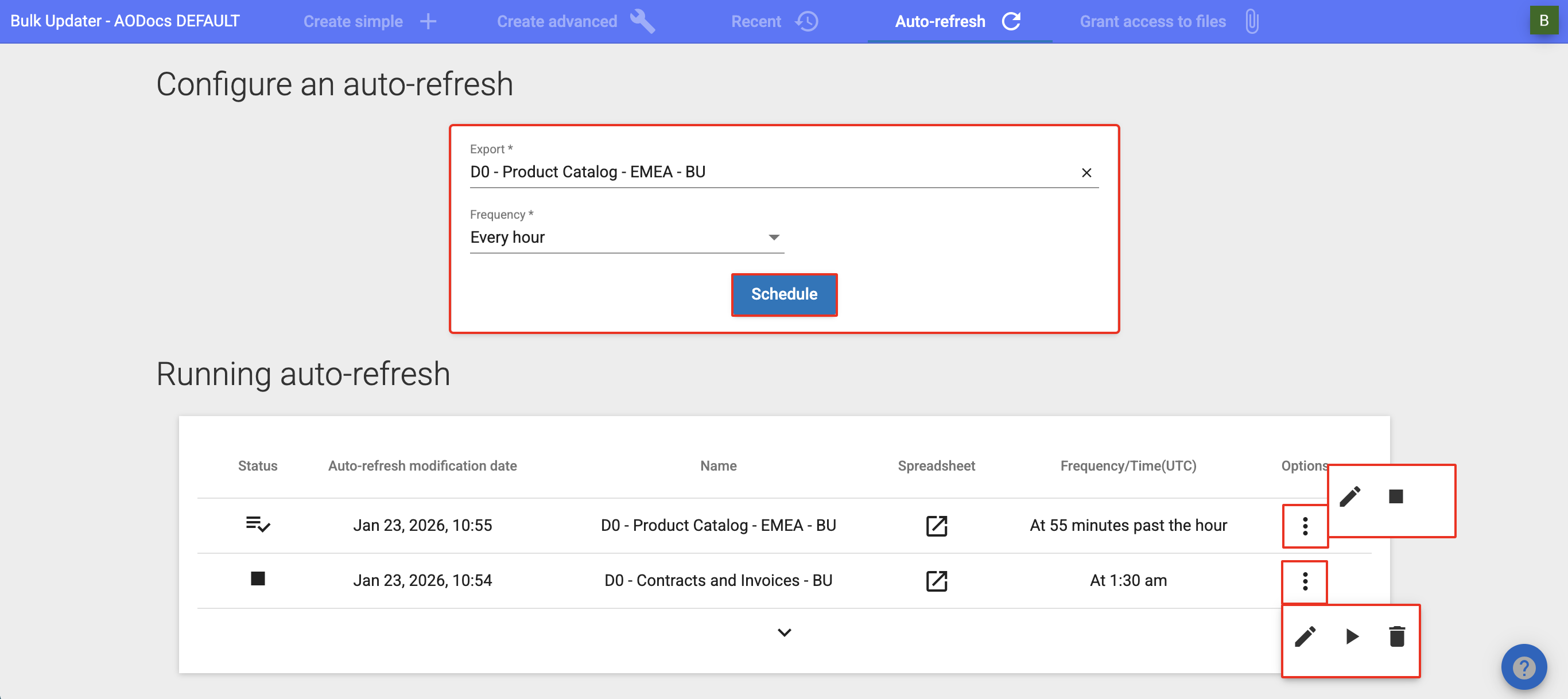Click the Bulk Updater - AODocs DEFAULT title
Screen dimensions: 1568x699
[125, 21]
